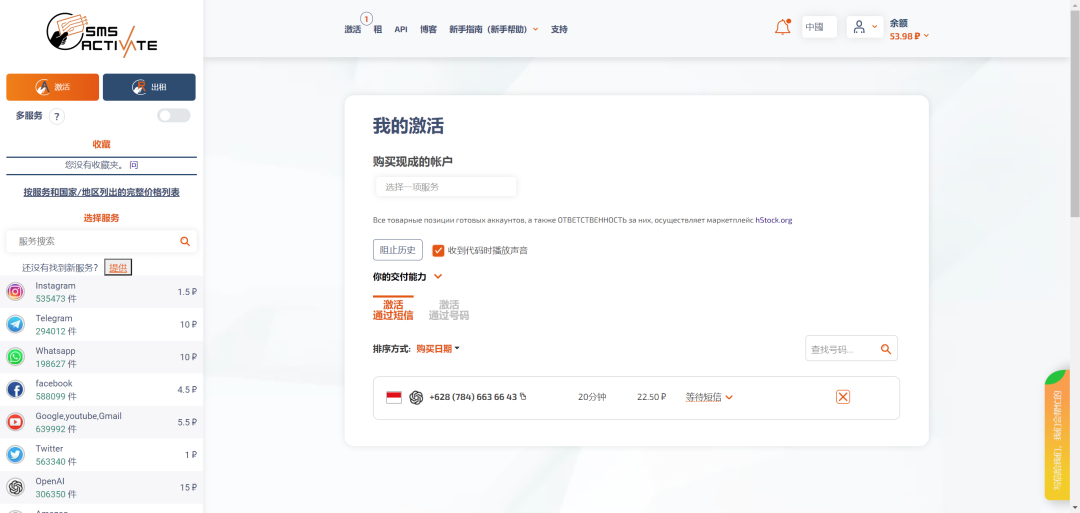Image resolution: width=1080 pixels, height=513 pixels.
Task: Open the API menu item
Action: tap(401, 30)
